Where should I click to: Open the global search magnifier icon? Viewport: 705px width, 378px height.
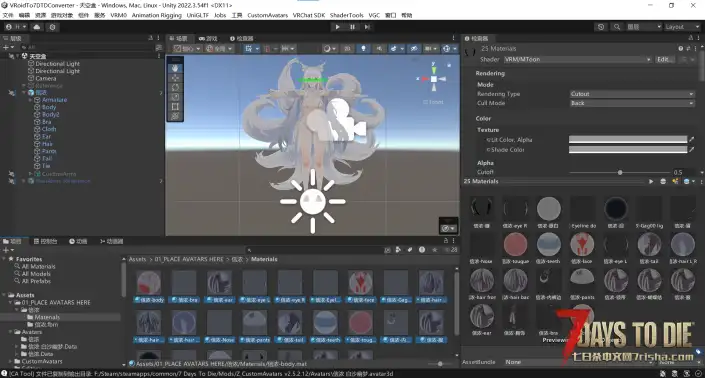point(617,27)
